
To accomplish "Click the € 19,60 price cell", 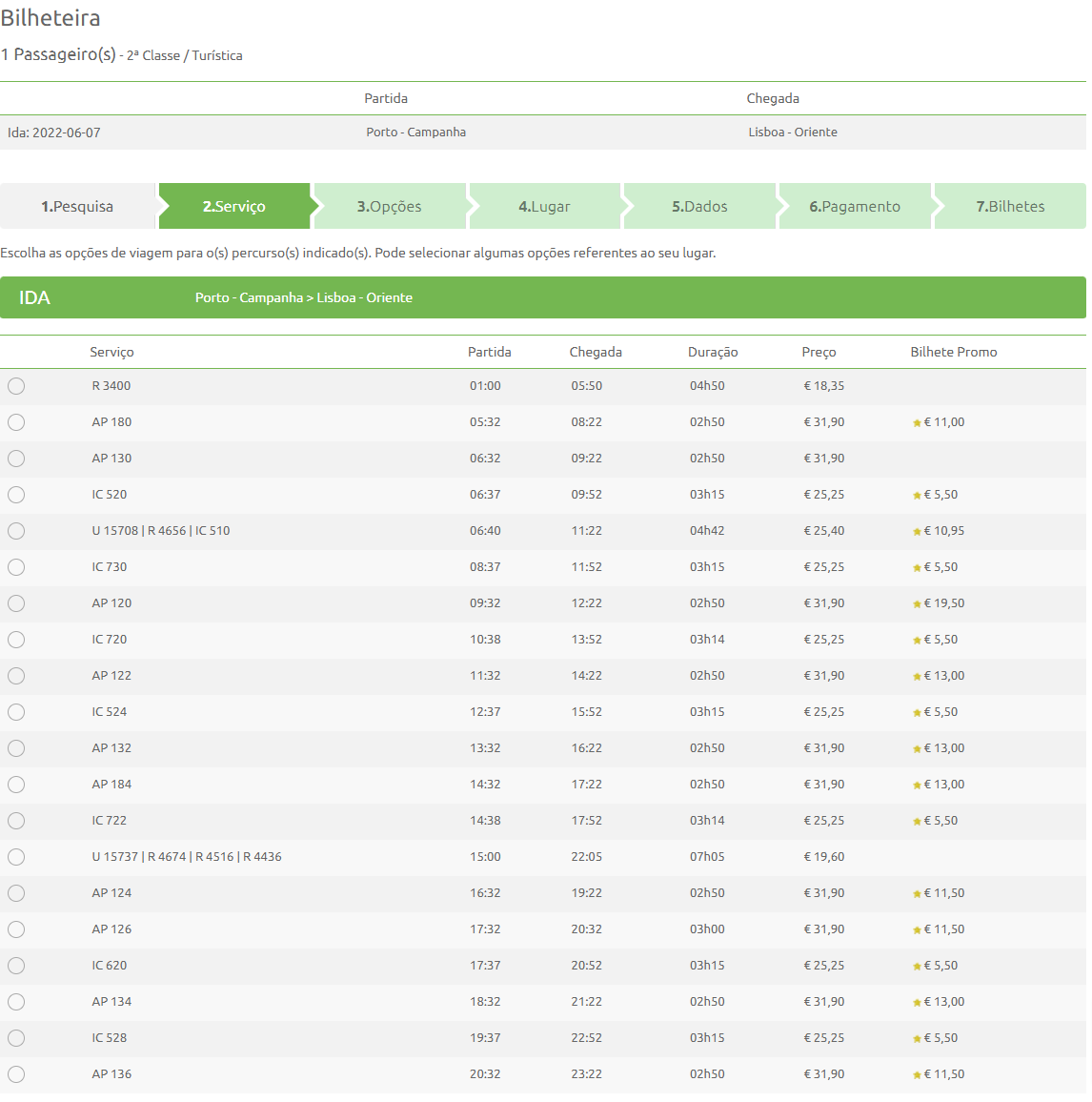I will click(x=823, y=857).
